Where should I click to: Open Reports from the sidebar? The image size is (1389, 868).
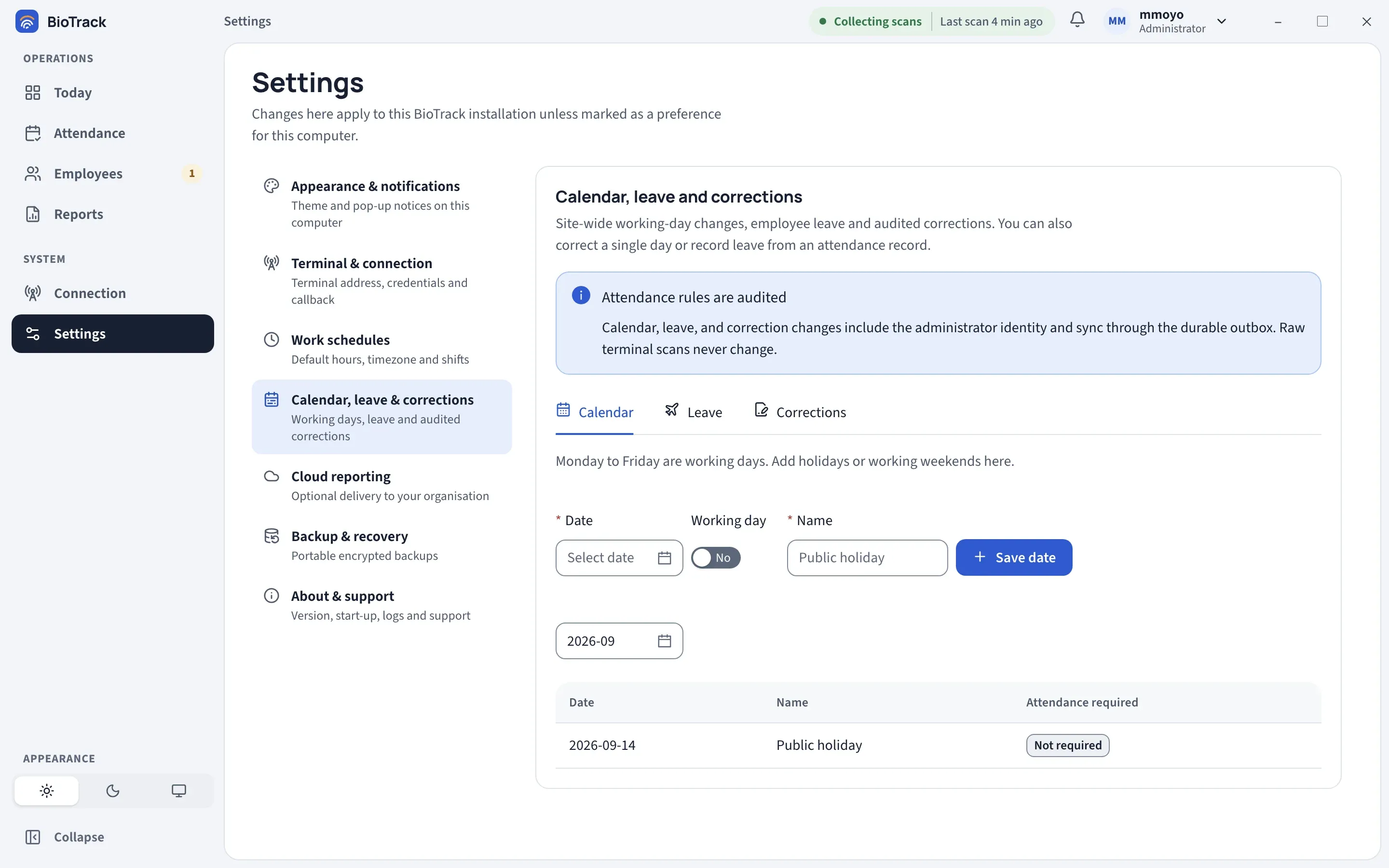[112, 214]
